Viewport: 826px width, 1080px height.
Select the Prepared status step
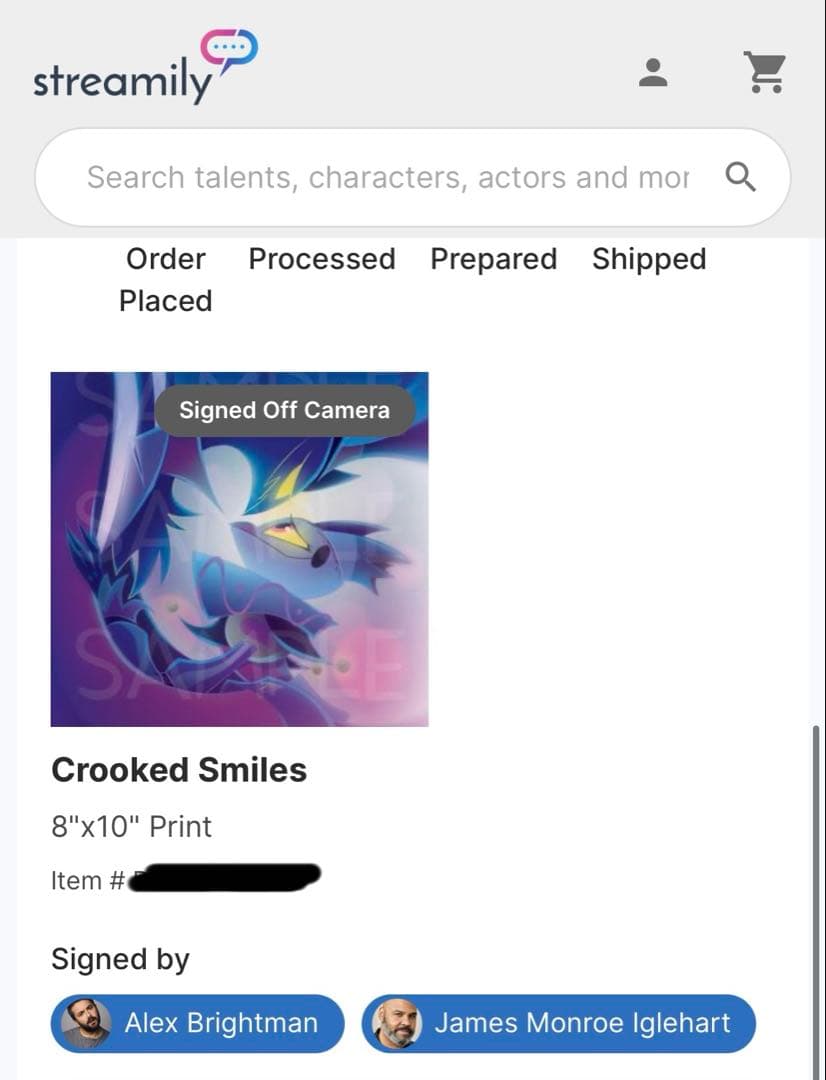(493, 259)
